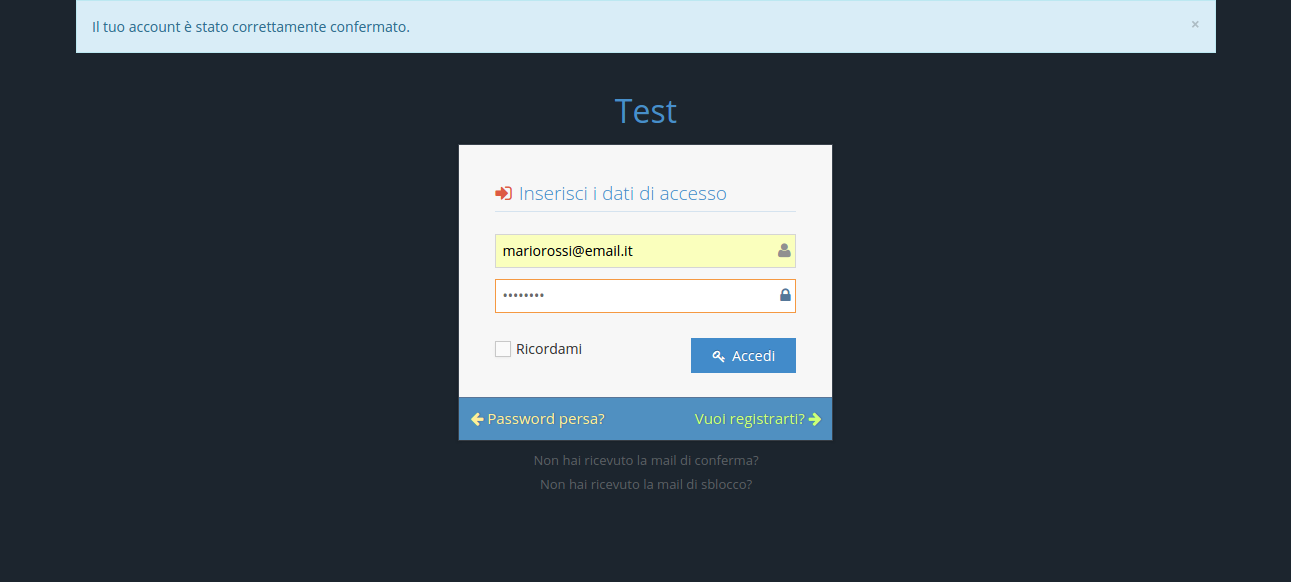Click empty space in the blue footer bar

point(649,419)
